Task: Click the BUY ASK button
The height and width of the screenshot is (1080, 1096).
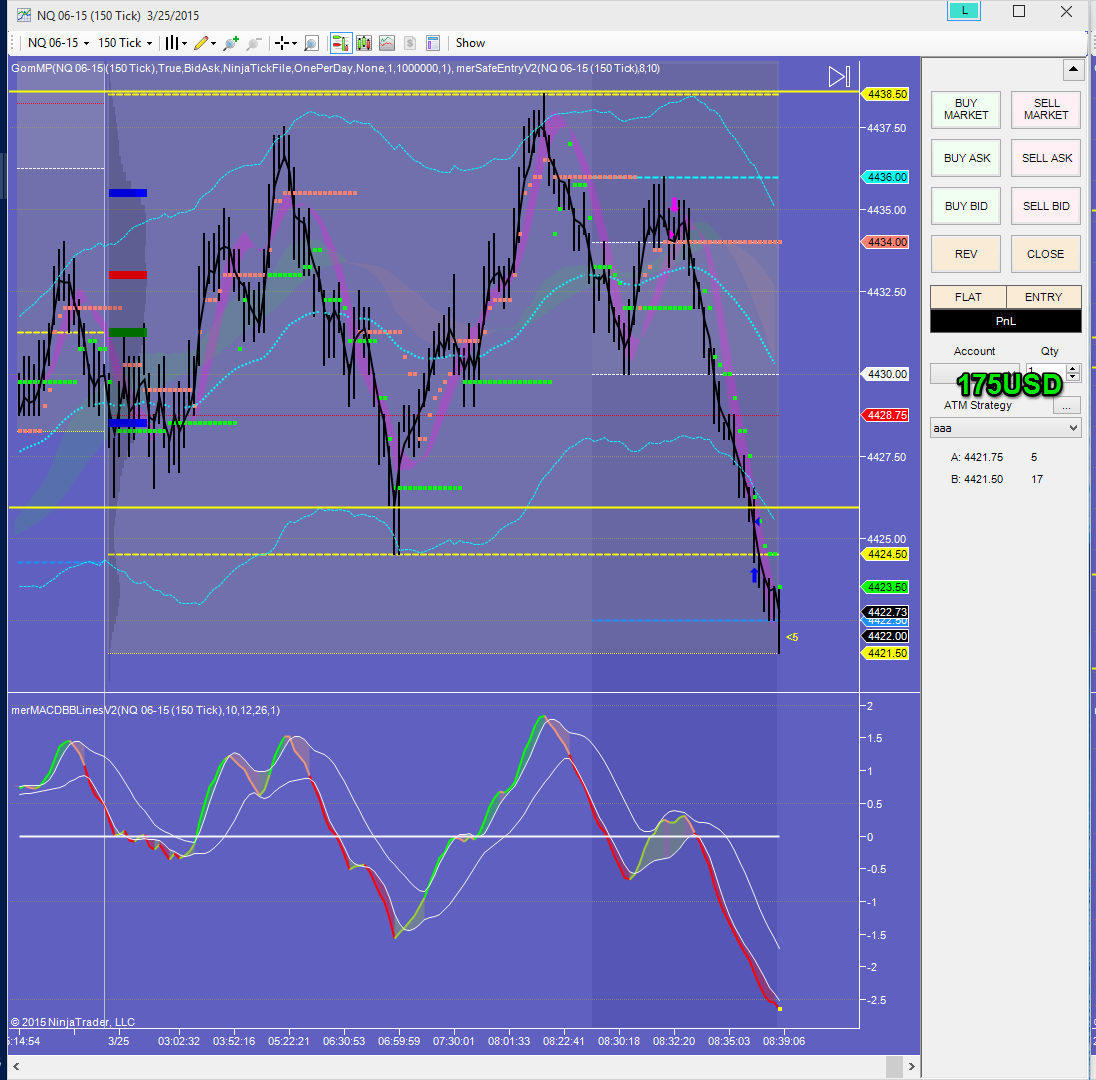Action: [966, 158]
